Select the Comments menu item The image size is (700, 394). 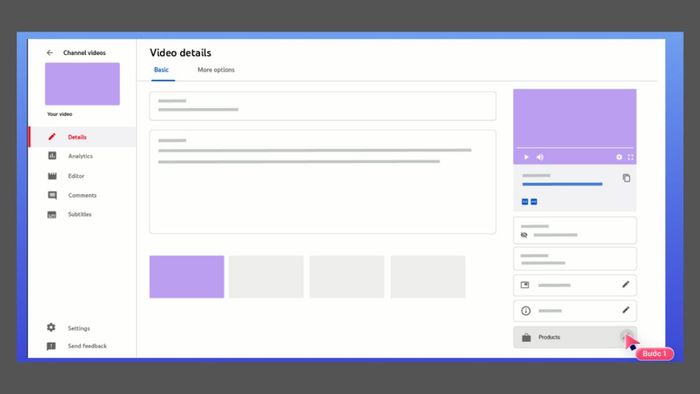click(83, 195)
